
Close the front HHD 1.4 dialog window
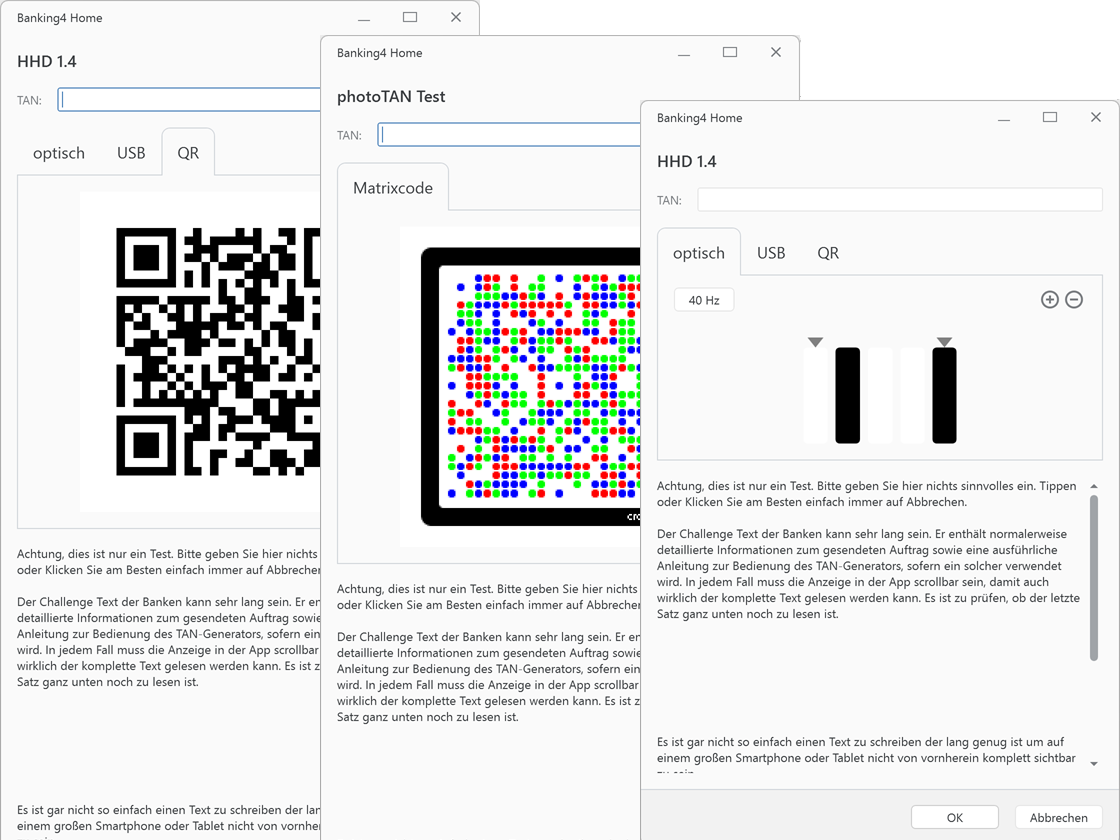1095,117
